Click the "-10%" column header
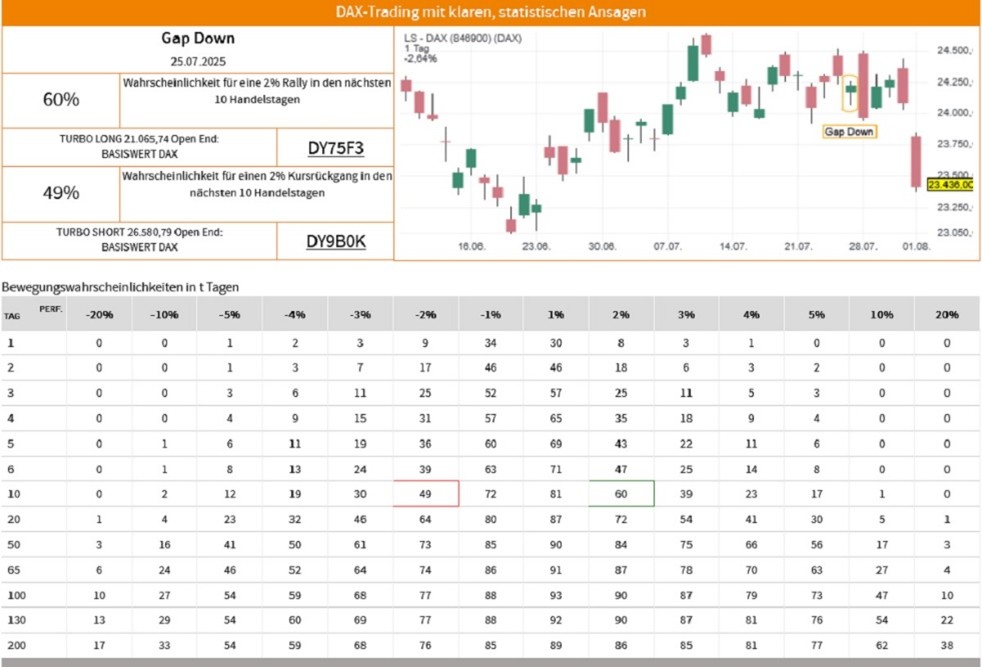Screen dimensions: 982x667 coord(164,314)
